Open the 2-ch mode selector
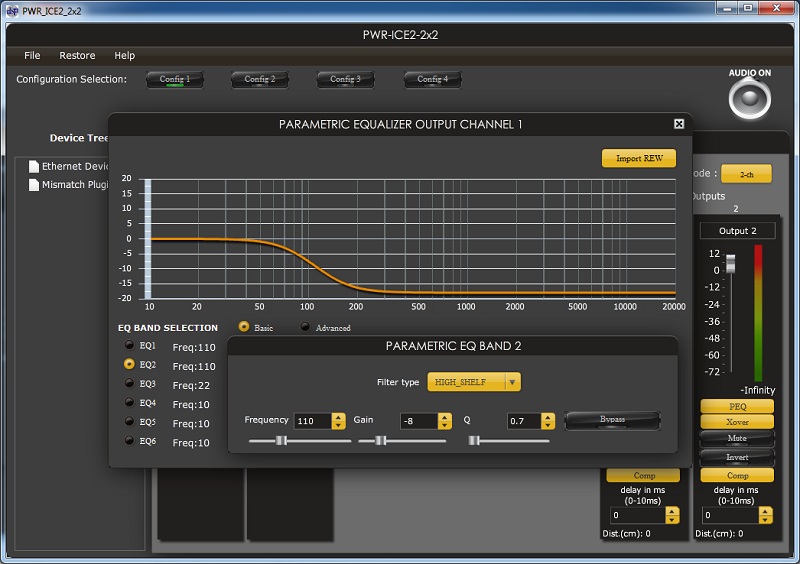 [x=746, y=174]
